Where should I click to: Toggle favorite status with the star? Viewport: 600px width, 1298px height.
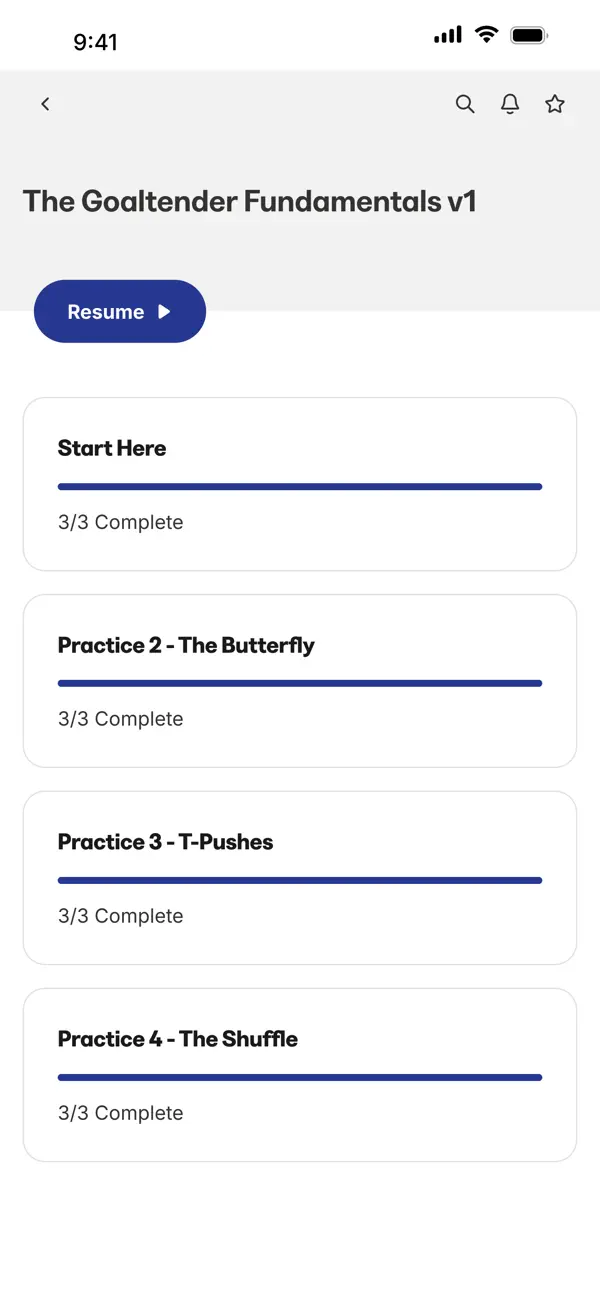555,103
